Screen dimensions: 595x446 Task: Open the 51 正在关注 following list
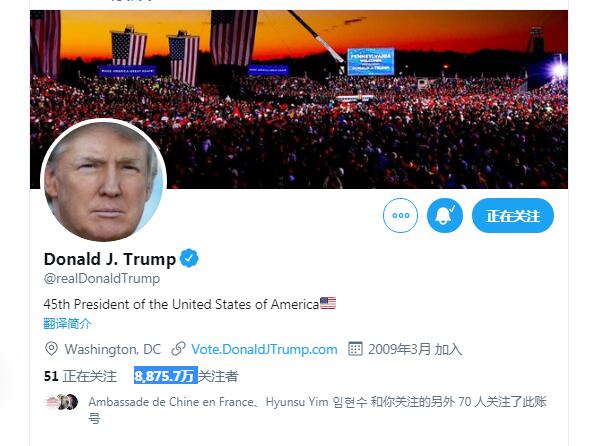[x=80, y=376]
